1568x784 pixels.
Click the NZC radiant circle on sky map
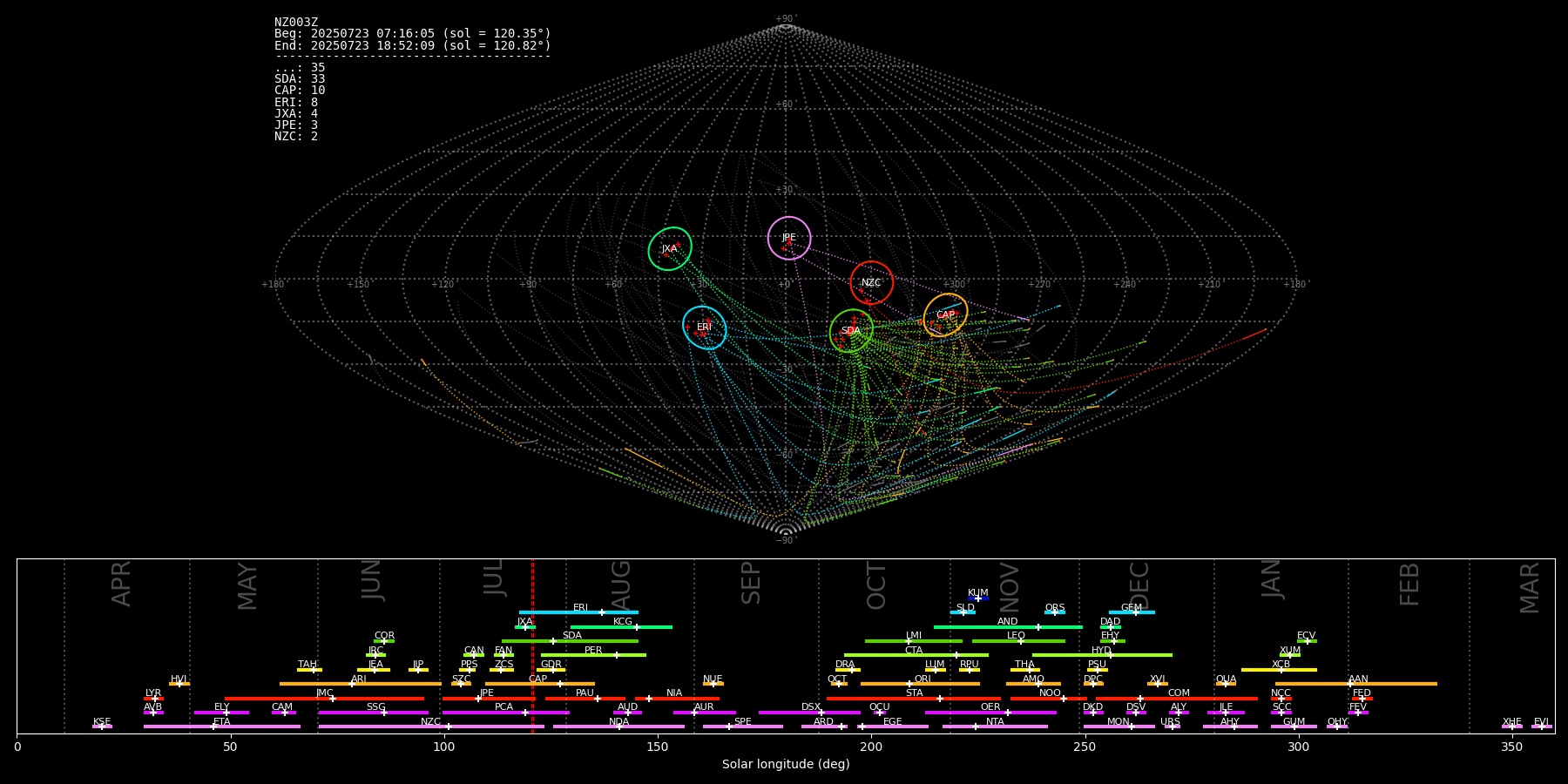[872, 282]
